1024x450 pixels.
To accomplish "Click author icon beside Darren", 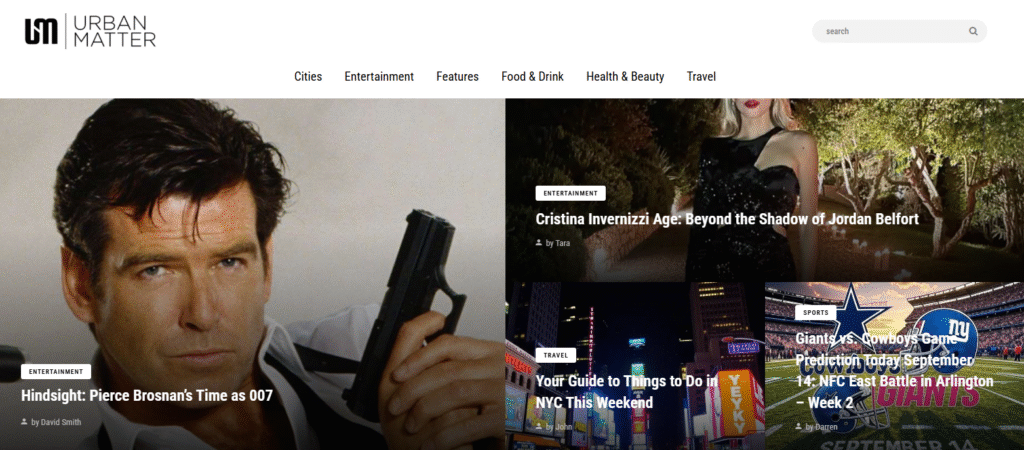I will (x=799, y=427).
